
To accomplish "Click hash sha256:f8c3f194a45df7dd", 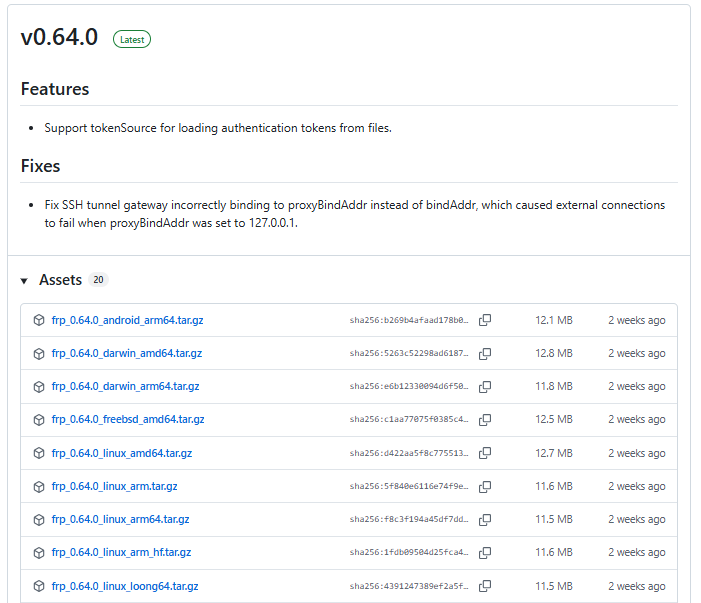I will 409,519.
